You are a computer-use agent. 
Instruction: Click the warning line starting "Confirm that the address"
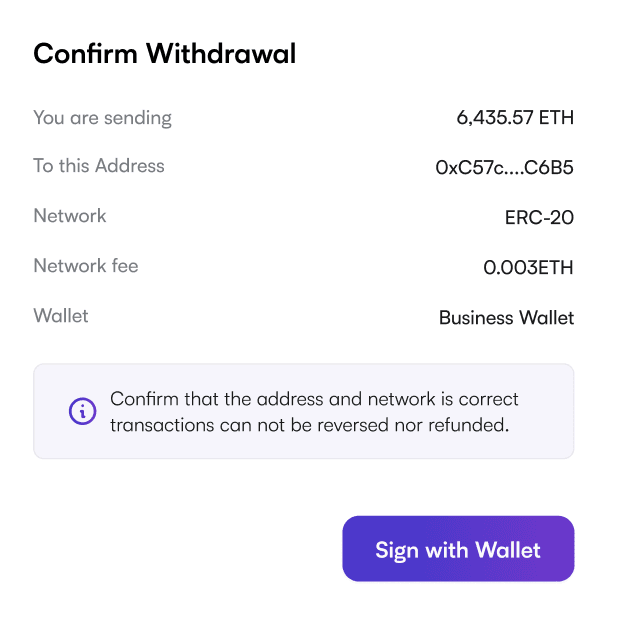pos(314,400)
